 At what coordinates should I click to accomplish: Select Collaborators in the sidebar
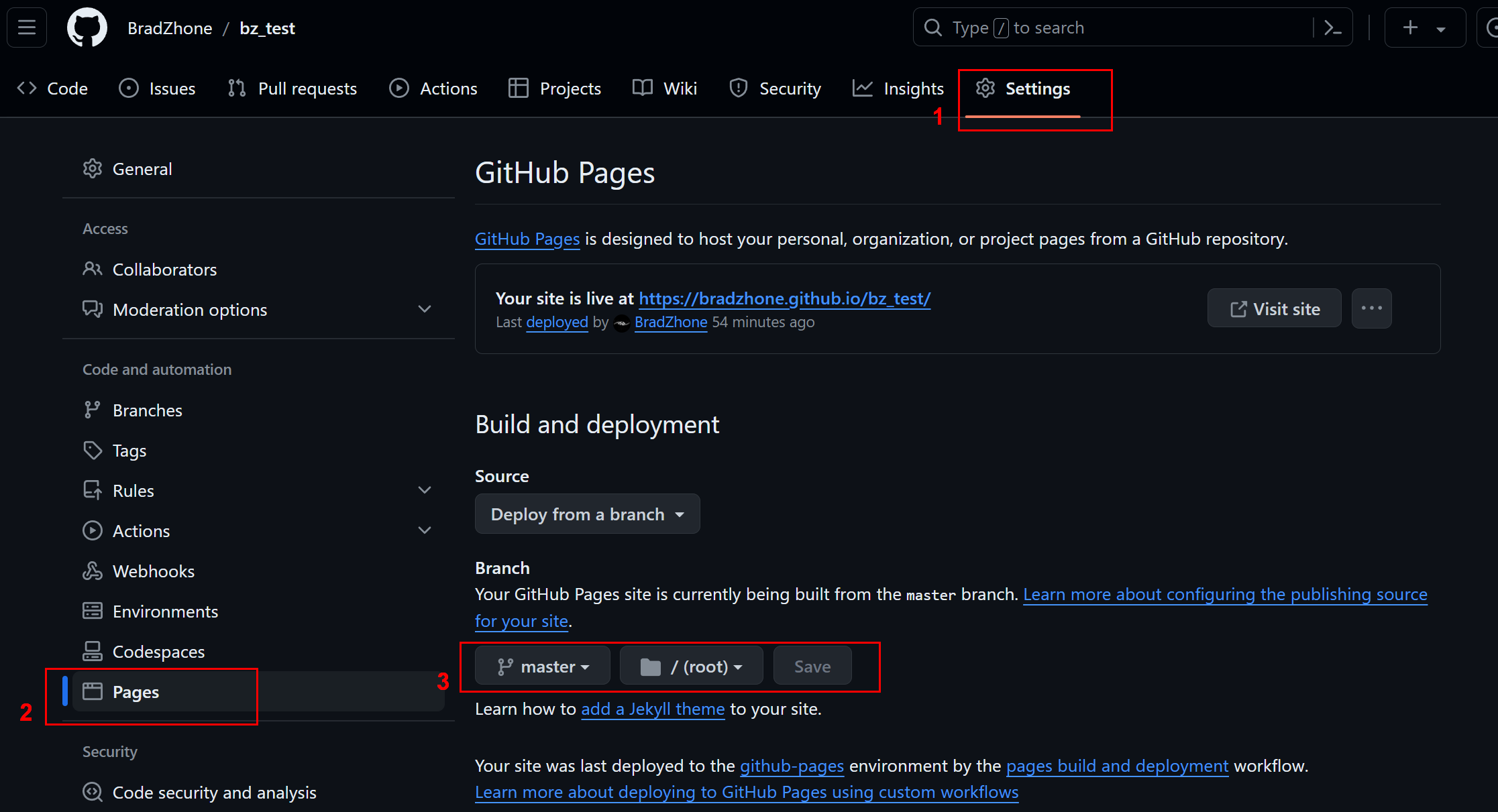point(258,269)
